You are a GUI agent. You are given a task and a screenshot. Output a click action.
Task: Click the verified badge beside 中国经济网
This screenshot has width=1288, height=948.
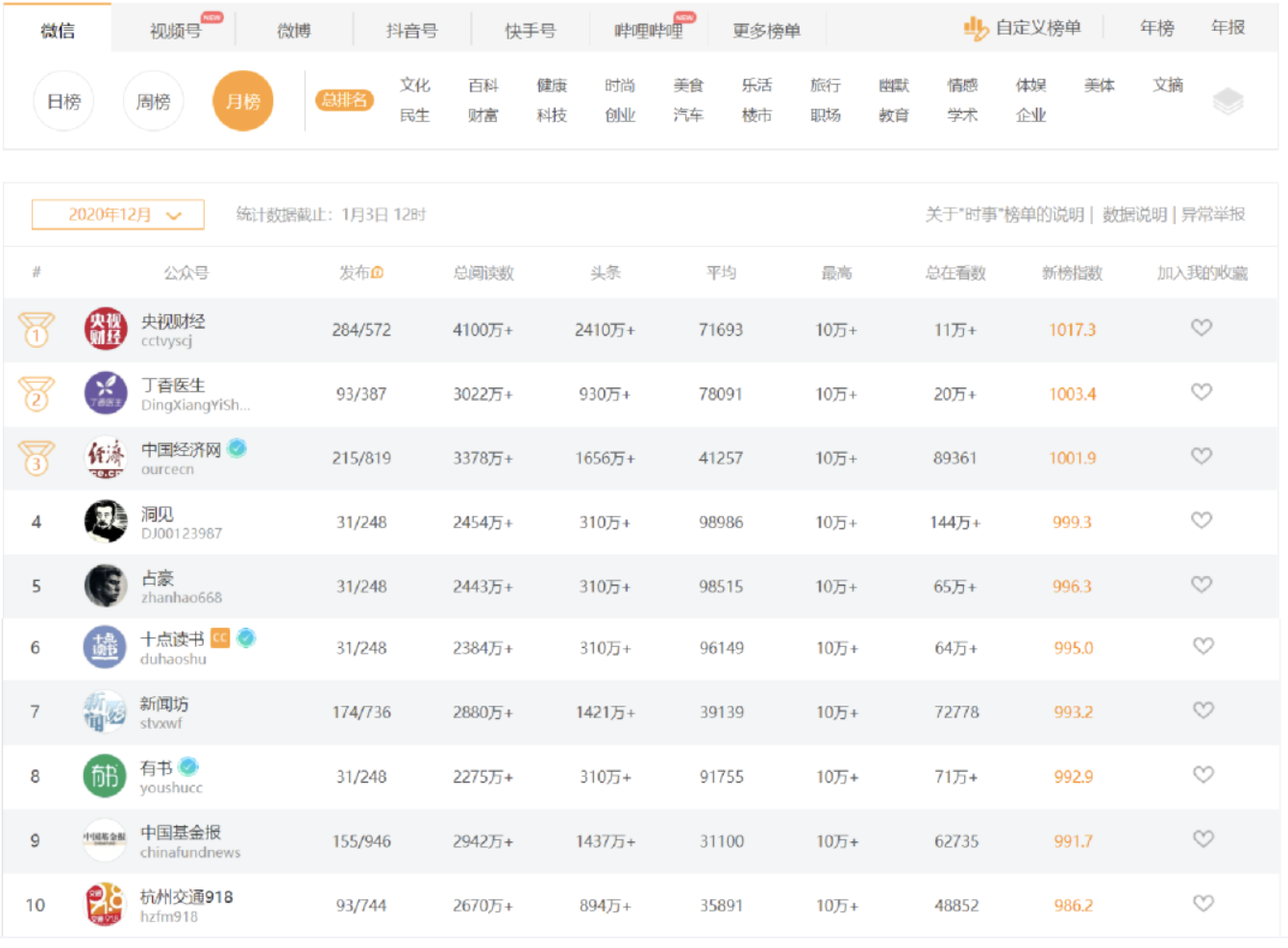pos(237,448)
